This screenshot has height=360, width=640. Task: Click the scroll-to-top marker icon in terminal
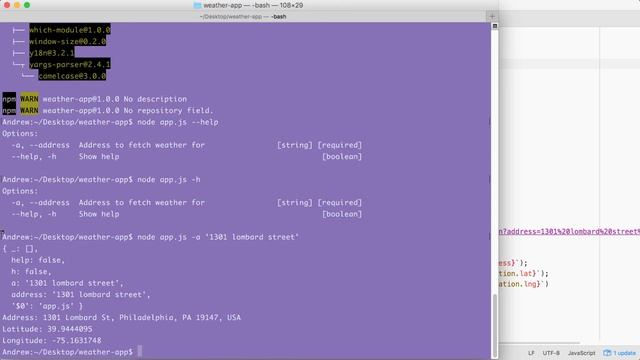tap(495, 26)
